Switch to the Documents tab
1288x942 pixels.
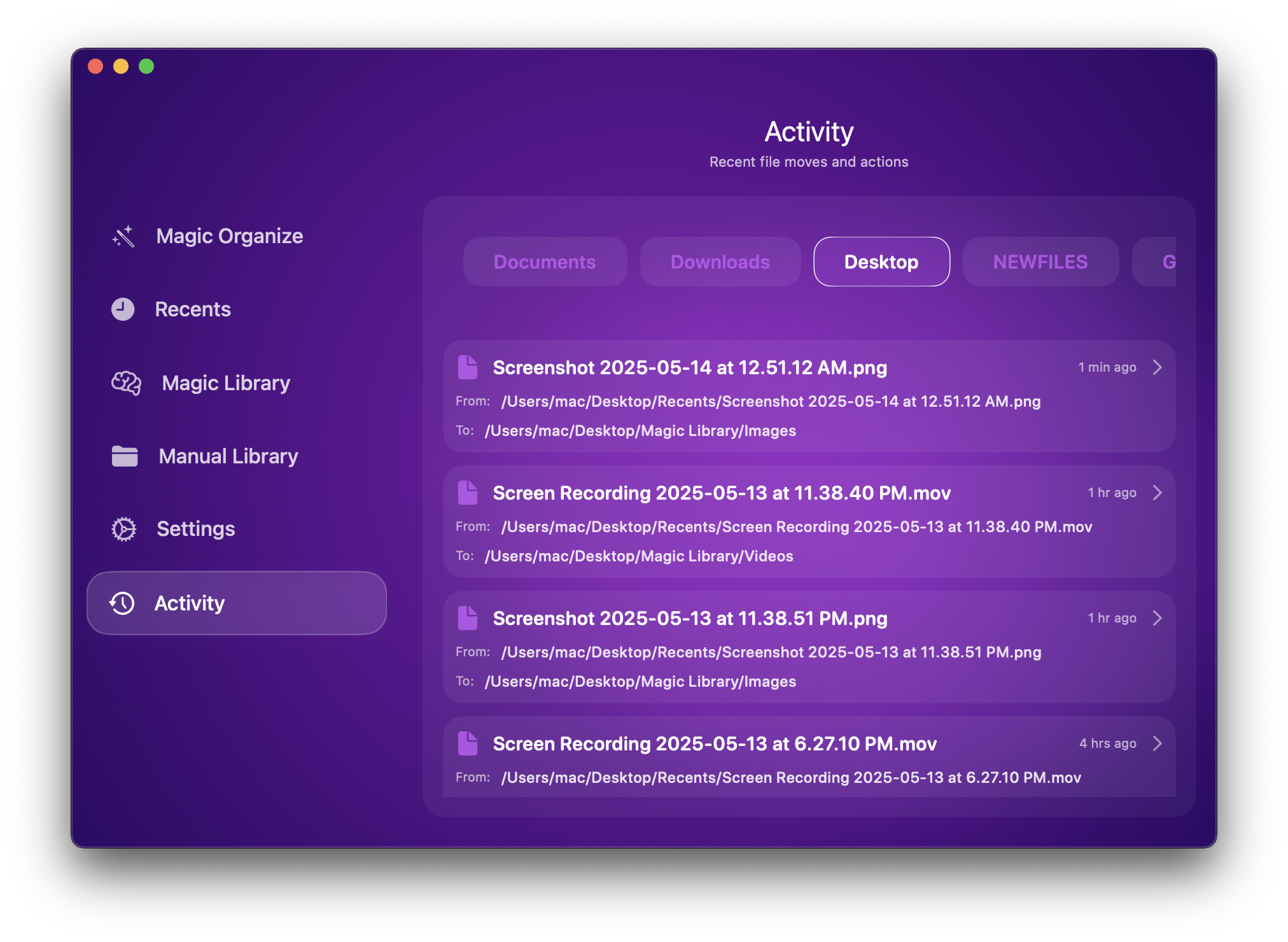[x=545, y=262]
